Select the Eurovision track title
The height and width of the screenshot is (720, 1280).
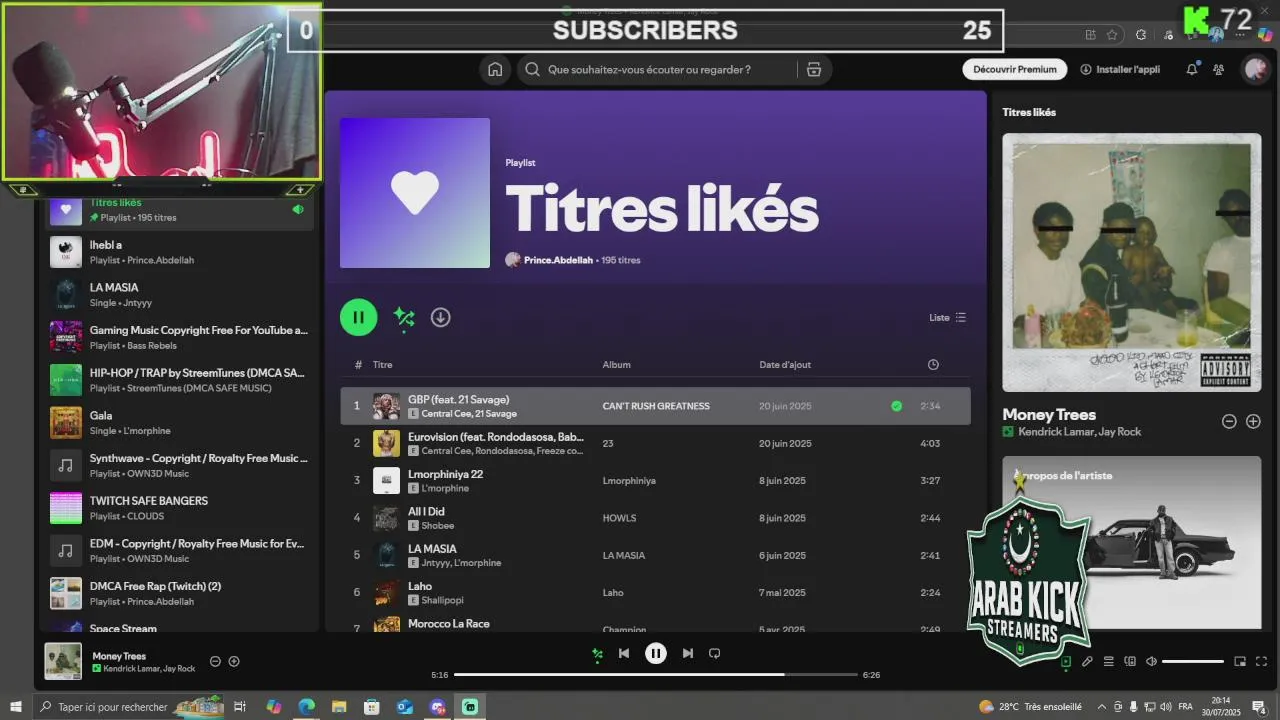tap(496, 437)
